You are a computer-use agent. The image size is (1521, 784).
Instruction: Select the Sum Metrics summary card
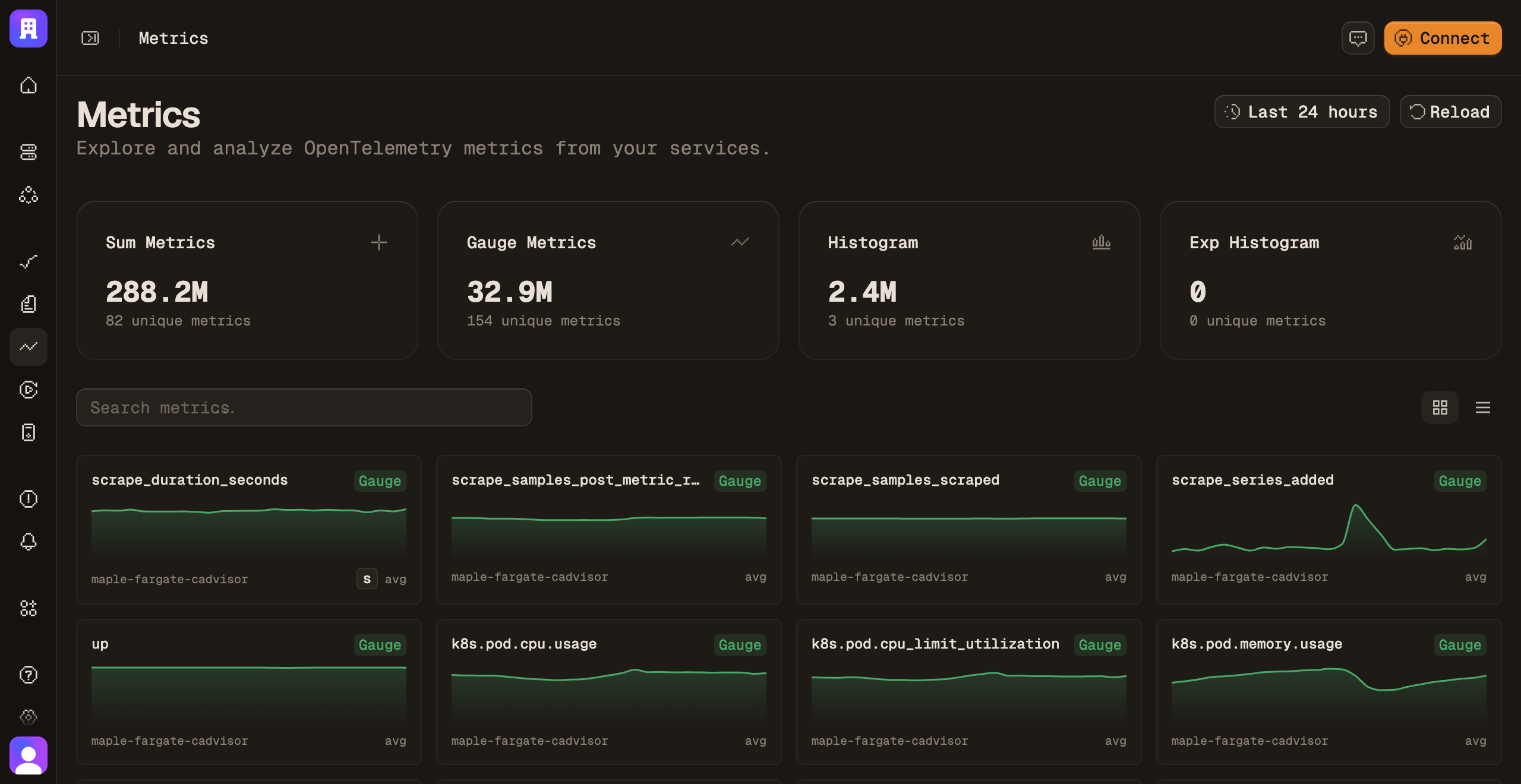tap(247, 280)
